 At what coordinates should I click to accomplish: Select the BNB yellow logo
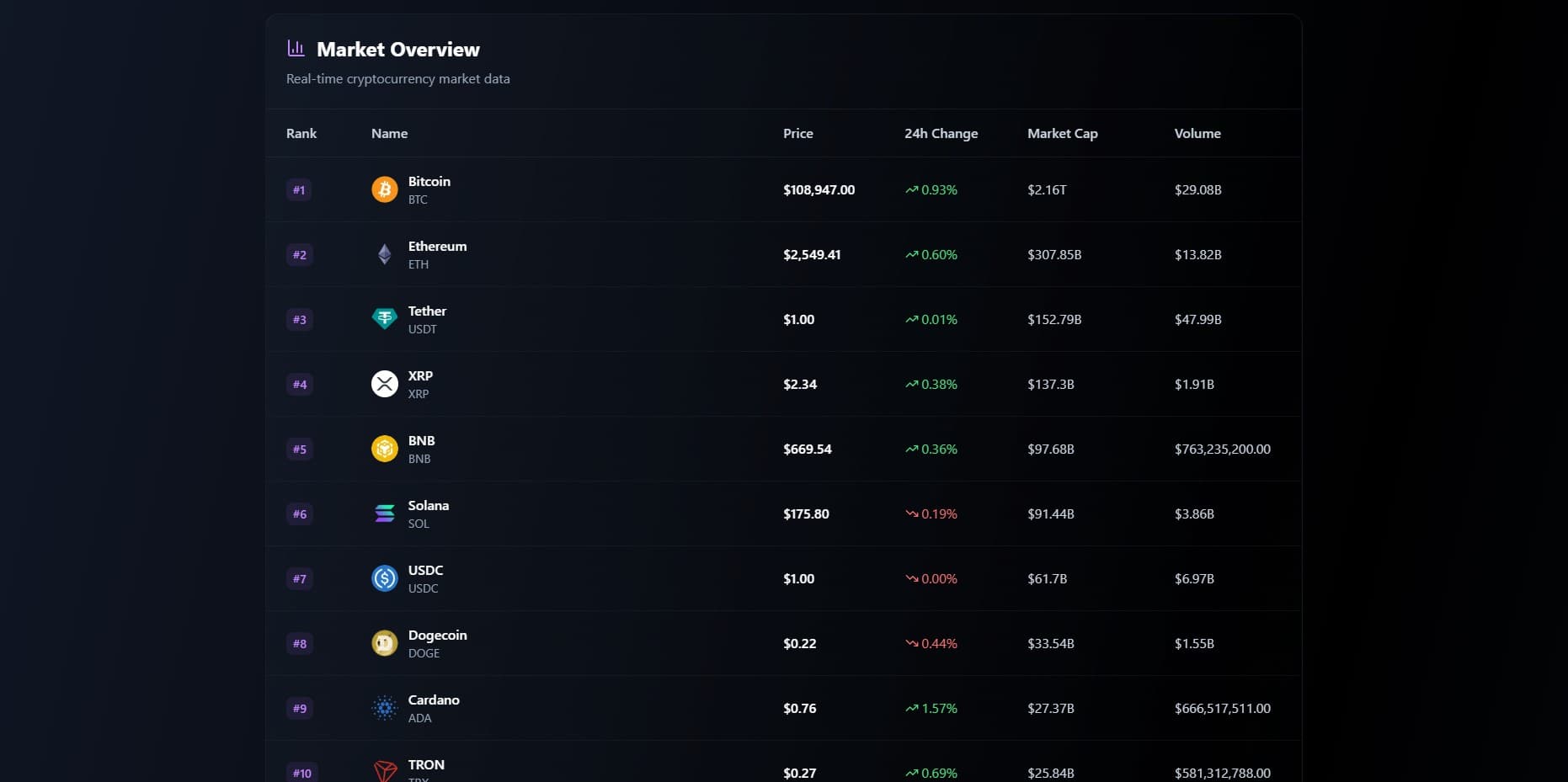click(384, 449)
